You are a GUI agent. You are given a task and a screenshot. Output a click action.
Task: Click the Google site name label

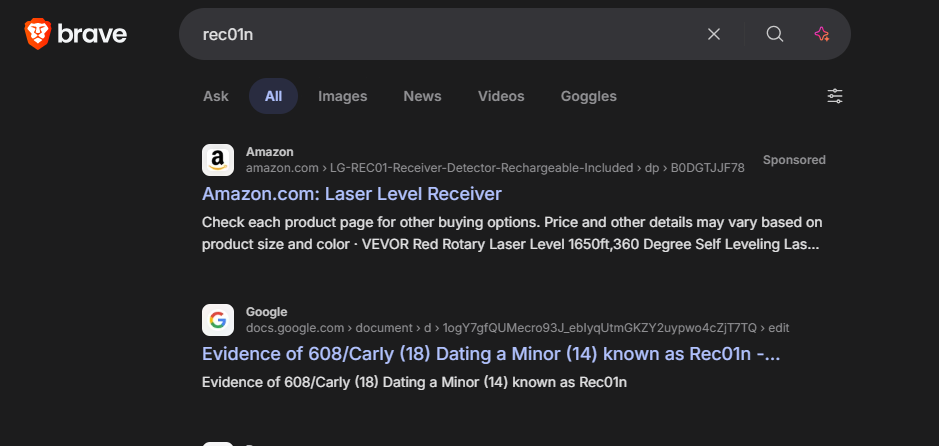tap(266, 312)
